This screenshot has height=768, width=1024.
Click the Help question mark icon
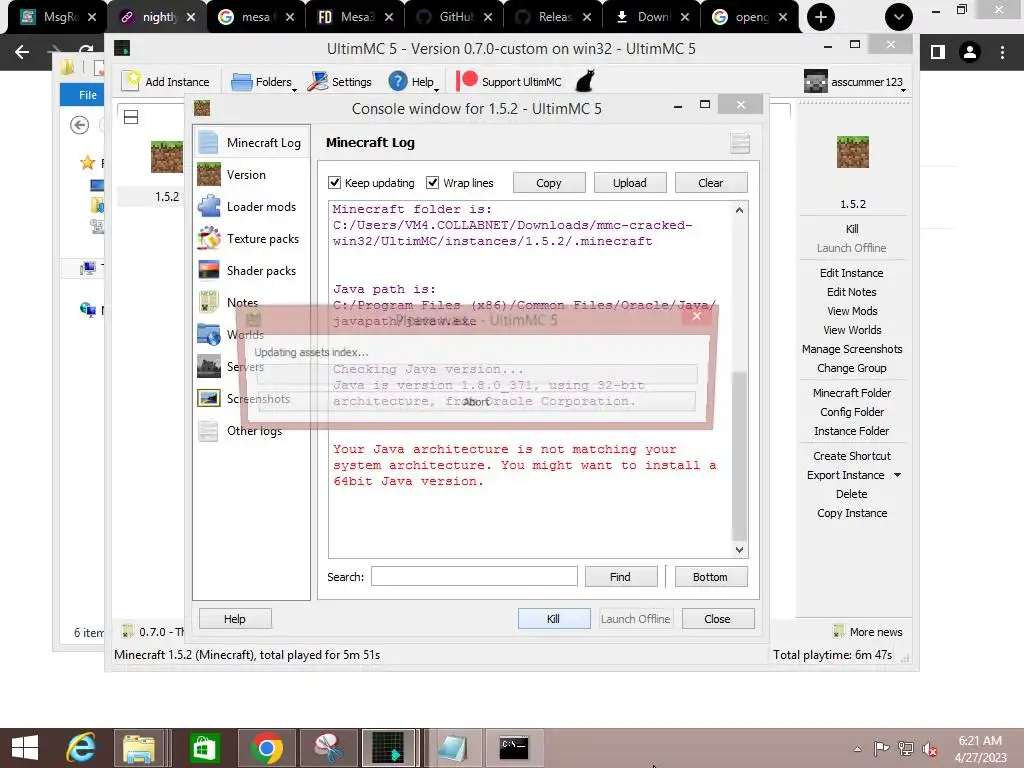(x=398, y=81)
